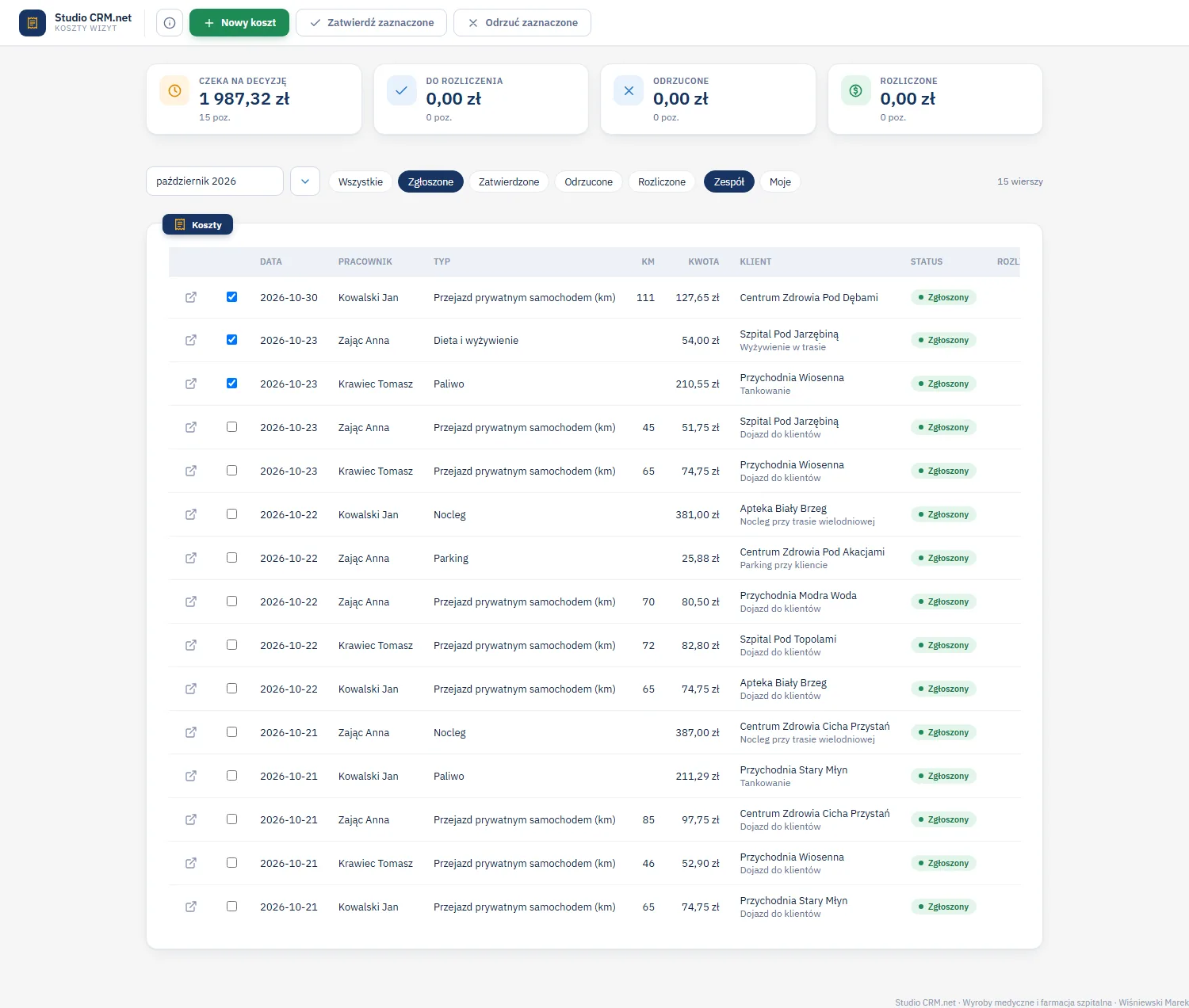Click the X icon on Odrzucone card
Viewport: 1189px width, 1008px height.
629,91
